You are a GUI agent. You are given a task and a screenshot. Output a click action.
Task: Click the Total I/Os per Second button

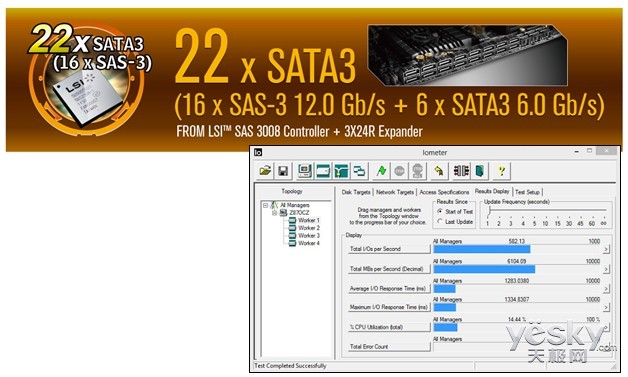[389, 249]
